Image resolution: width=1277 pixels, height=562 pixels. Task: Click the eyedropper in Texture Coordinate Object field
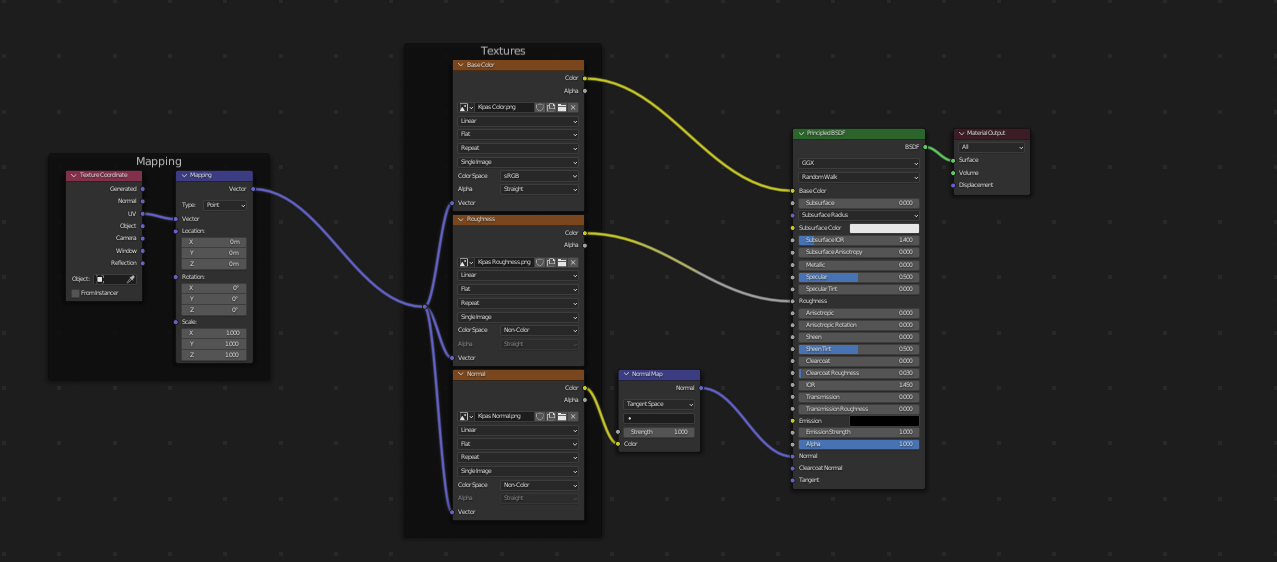(130, 279)
